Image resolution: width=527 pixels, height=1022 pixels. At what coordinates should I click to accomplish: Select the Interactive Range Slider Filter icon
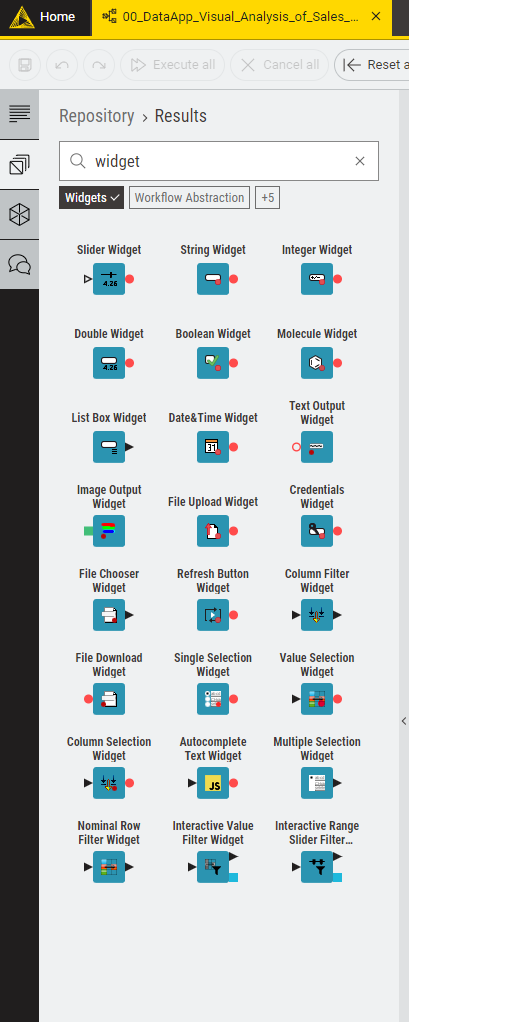point(317,868)
